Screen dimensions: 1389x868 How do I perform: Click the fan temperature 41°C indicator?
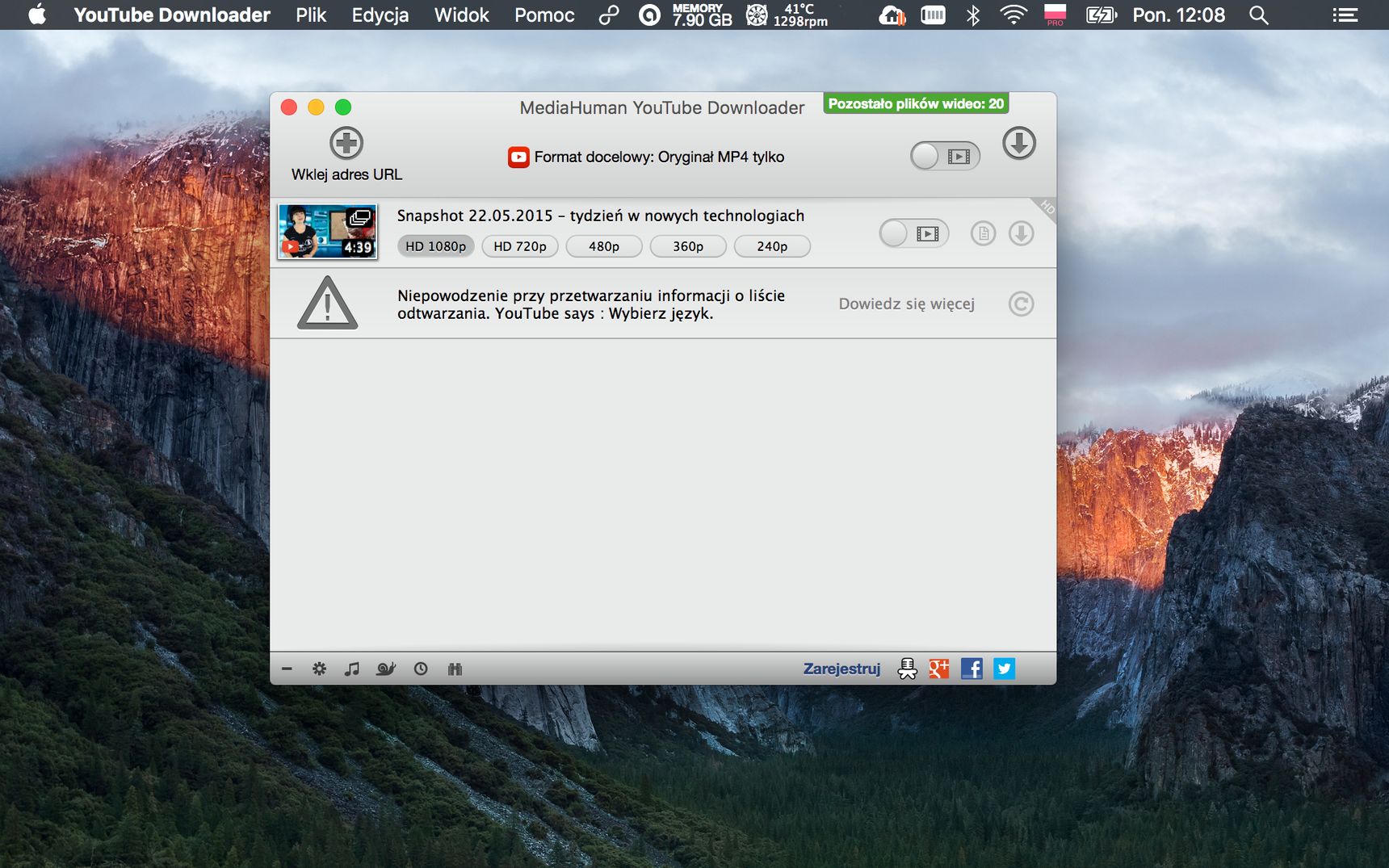click(x=787, y=15)
